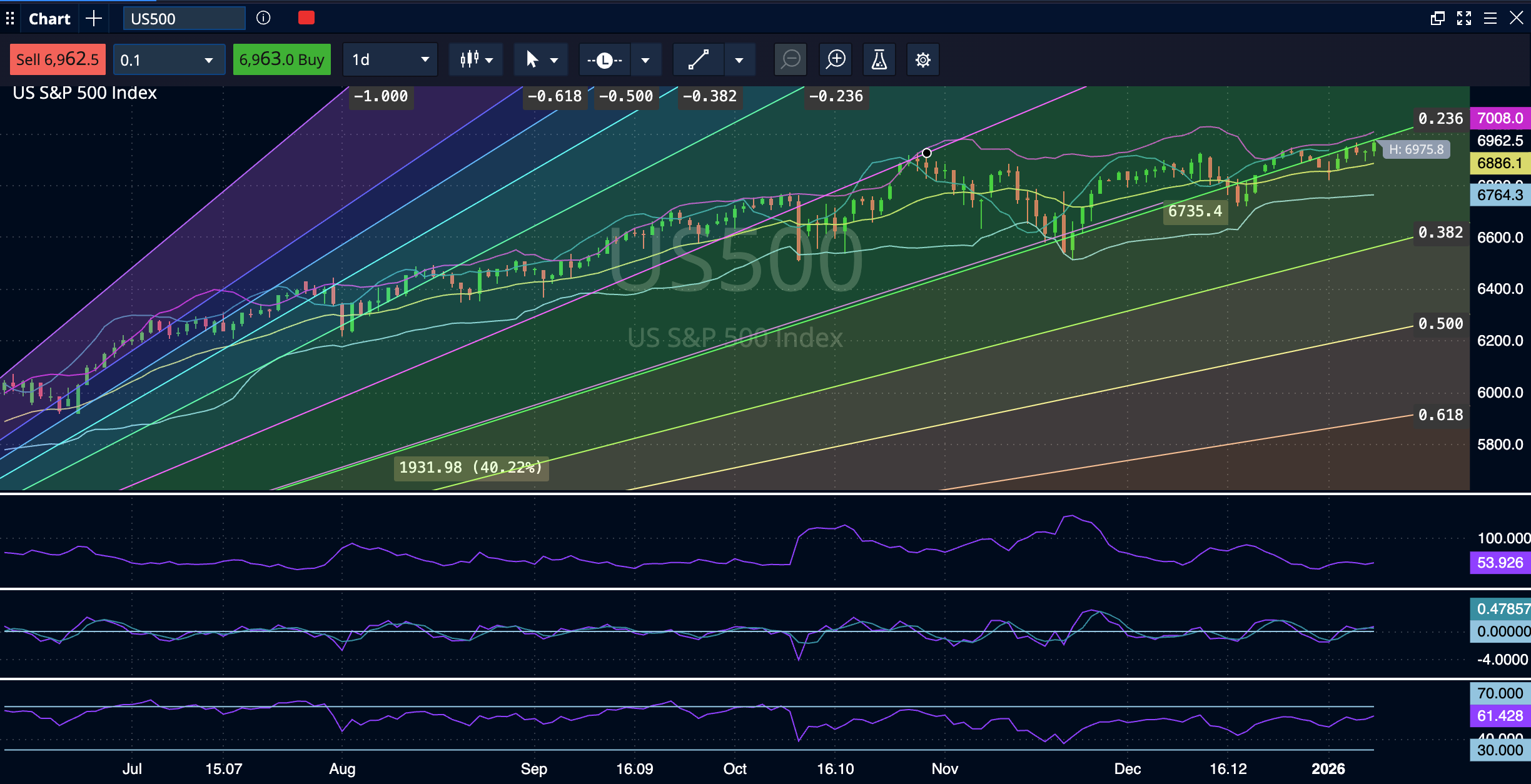Click the magnifier zoom-in tool
This screenshot has width=1531, height=784.
[x=835, y=59]
